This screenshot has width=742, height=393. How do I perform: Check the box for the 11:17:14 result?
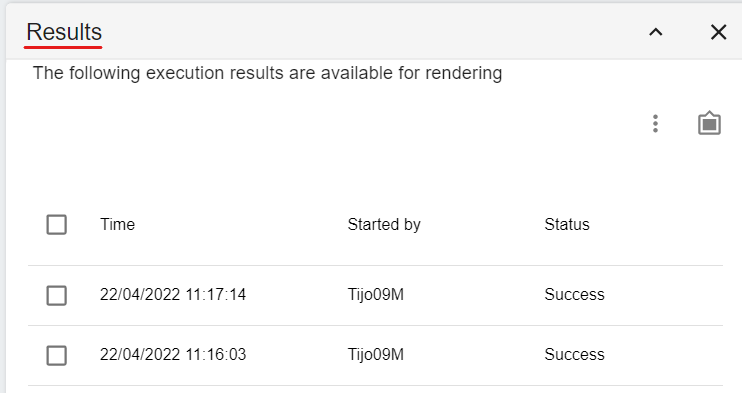tap(56, 295)
